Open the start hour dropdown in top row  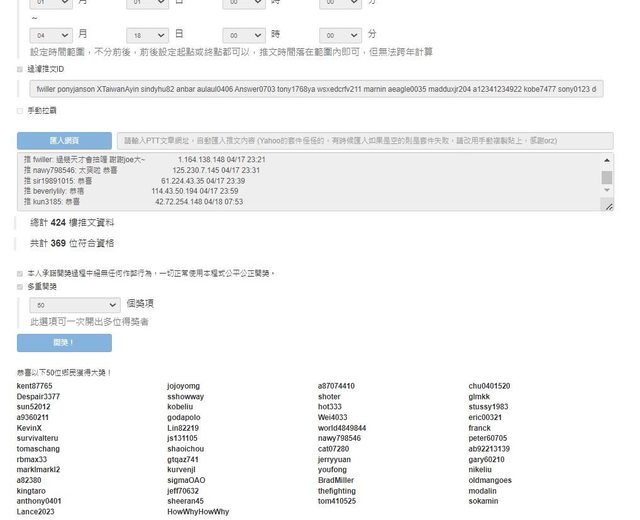[x=244, y=4]
